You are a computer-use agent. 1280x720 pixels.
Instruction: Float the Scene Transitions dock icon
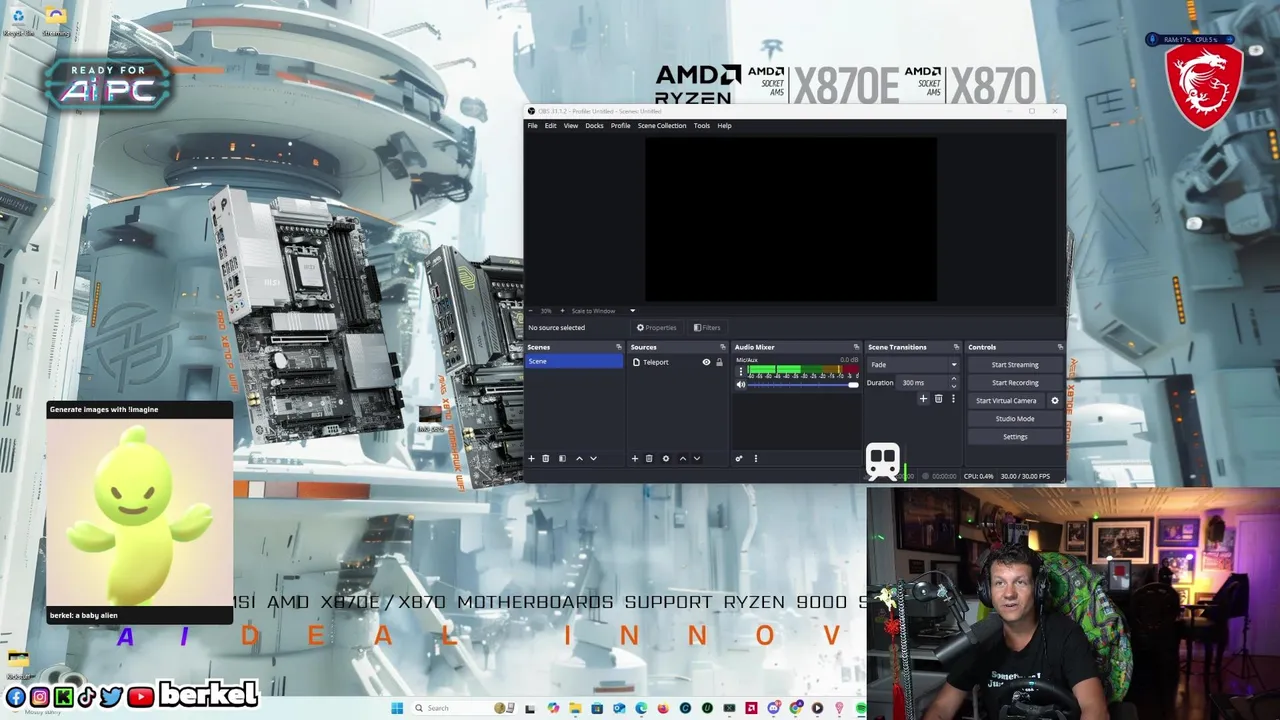pos(956,347)
